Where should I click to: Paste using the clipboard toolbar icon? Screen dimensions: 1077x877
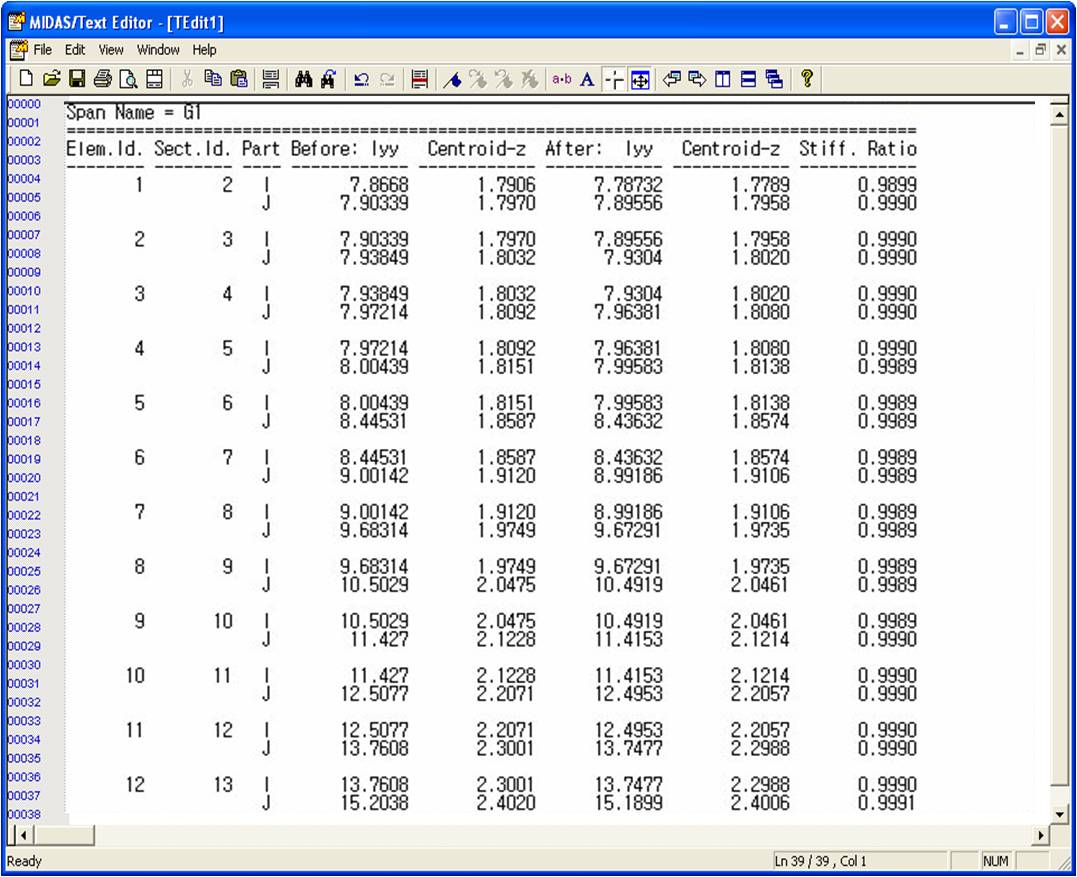coord(239,79)
